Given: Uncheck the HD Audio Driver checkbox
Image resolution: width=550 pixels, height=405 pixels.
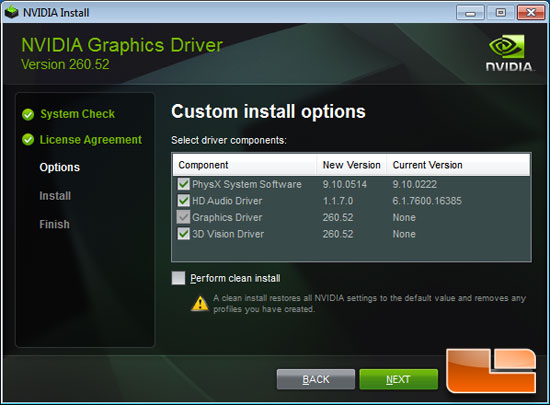Looking at the screenshot, I should tap(183, 201).
